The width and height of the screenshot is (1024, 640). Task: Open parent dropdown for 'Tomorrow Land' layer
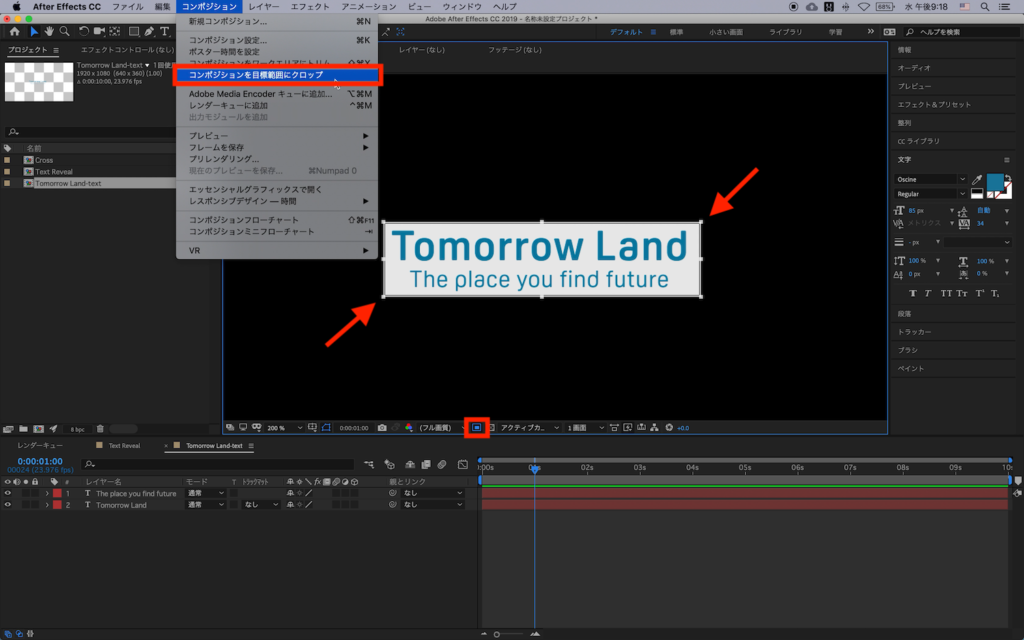point(432,505)
